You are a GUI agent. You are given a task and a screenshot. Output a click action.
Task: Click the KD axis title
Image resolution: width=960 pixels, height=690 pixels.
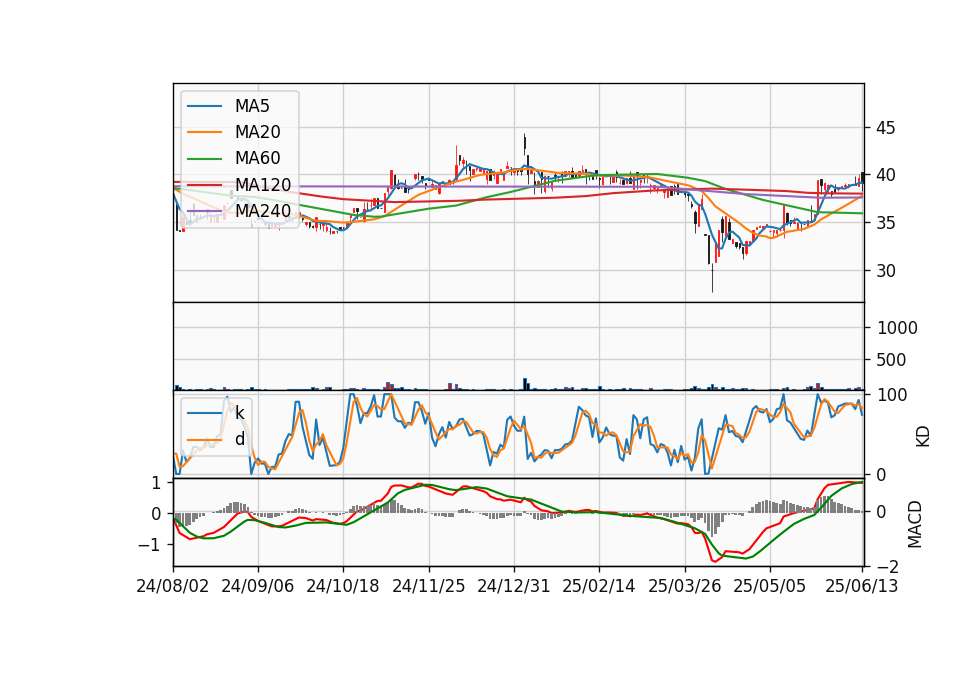(x=922, y=436)
